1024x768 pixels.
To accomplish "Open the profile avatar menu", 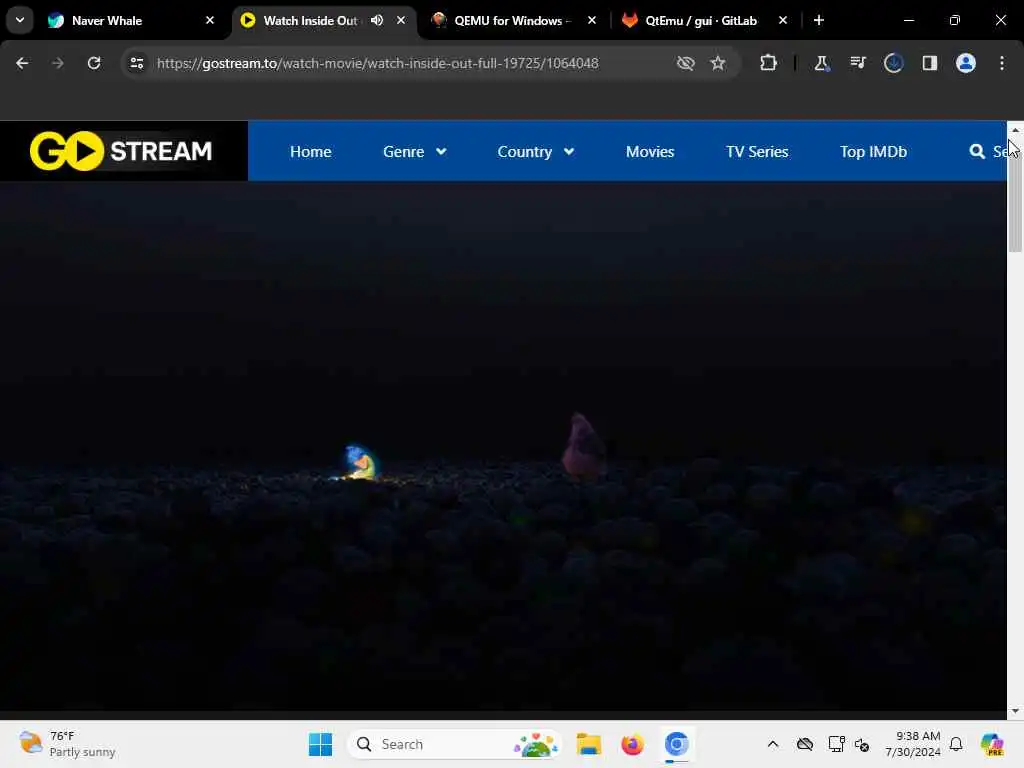I will click(x=965, y=63).
